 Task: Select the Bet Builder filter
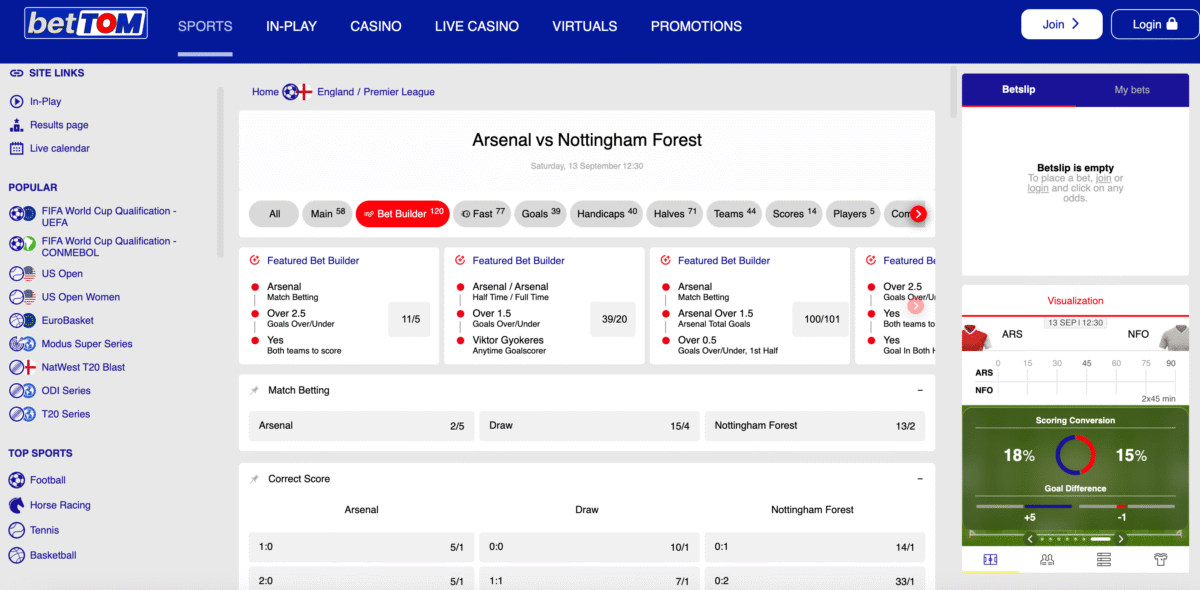tap(403, 214)
